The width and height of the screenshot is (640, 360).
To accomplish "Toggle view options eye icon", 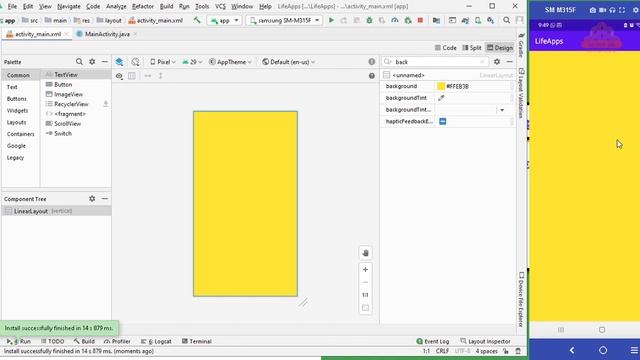I will [x=119, y=76].
